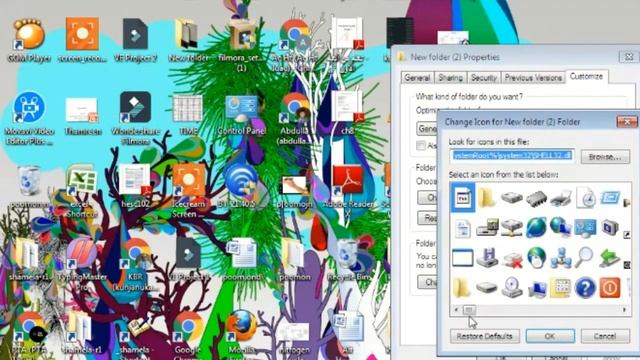This screenshot has width=640, height=360.
Task: Open the Previous Versions tab
Action: pyautogui.click(x=533, y=78)
